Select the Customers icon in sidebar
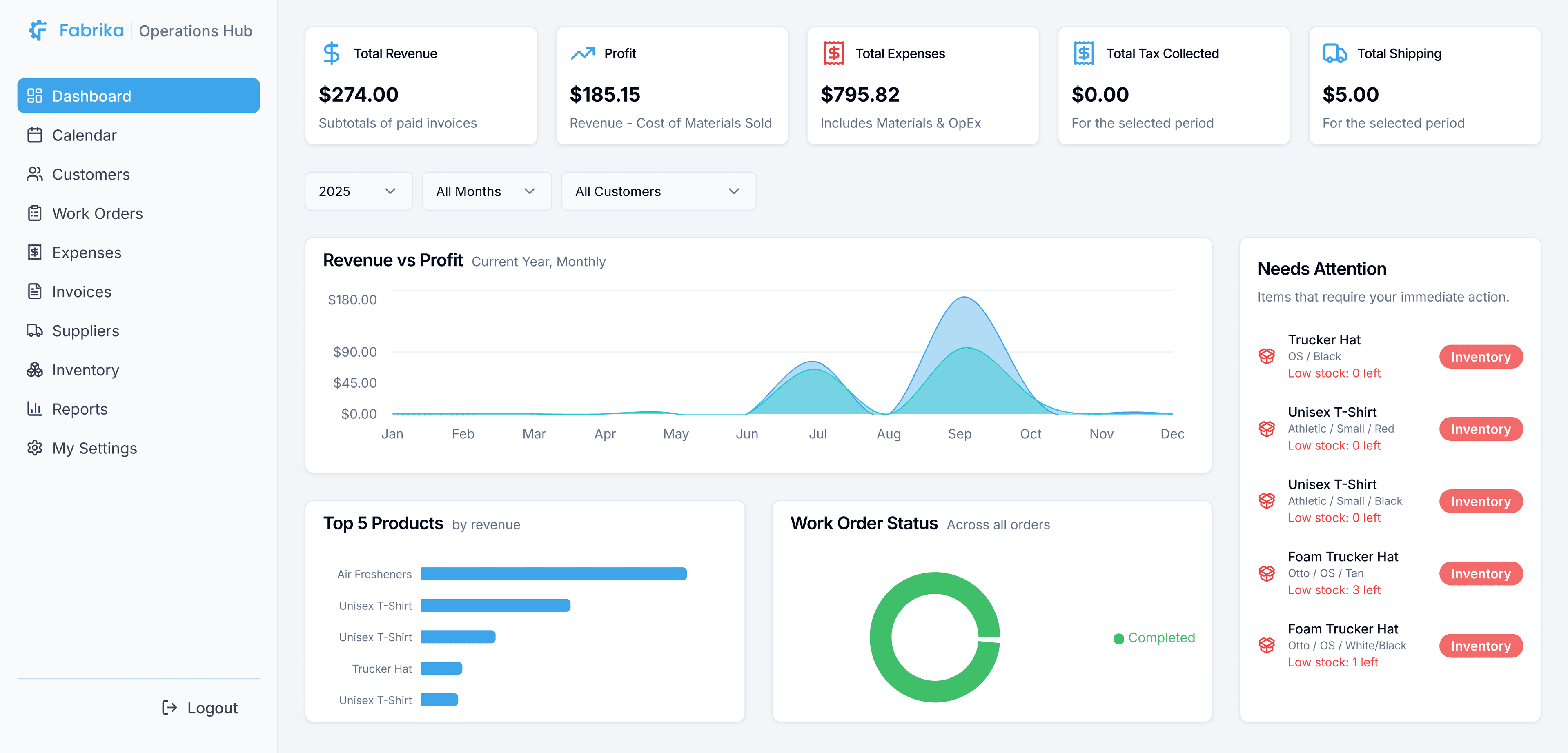 35,174
